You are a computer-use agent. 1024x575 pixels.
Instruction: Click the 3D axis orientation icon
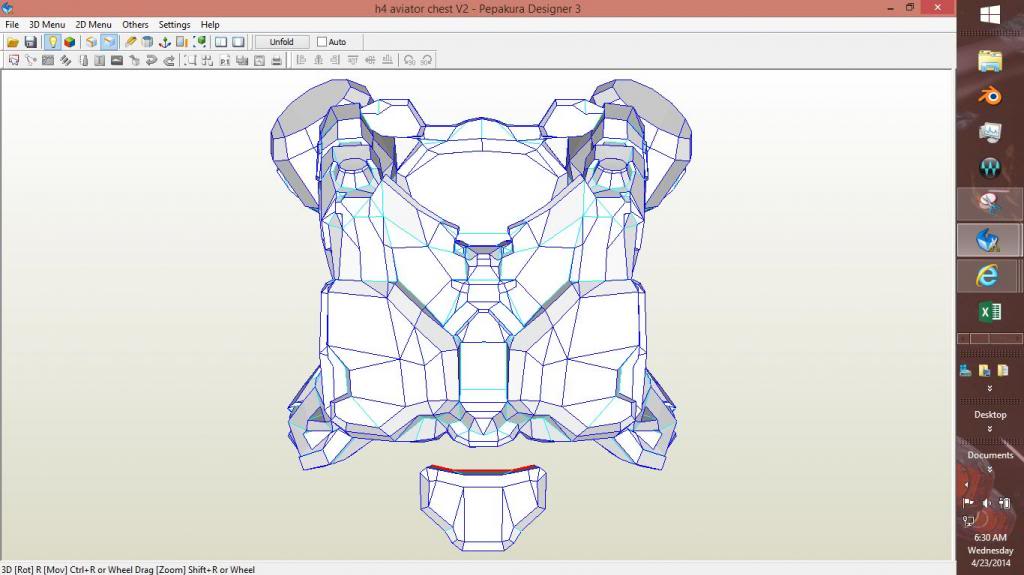(x=165, y=42)
